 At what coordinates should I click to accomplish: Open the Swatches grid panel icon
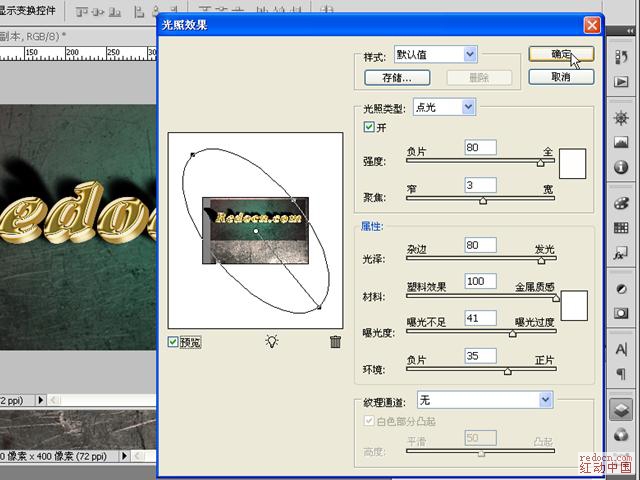621,227
